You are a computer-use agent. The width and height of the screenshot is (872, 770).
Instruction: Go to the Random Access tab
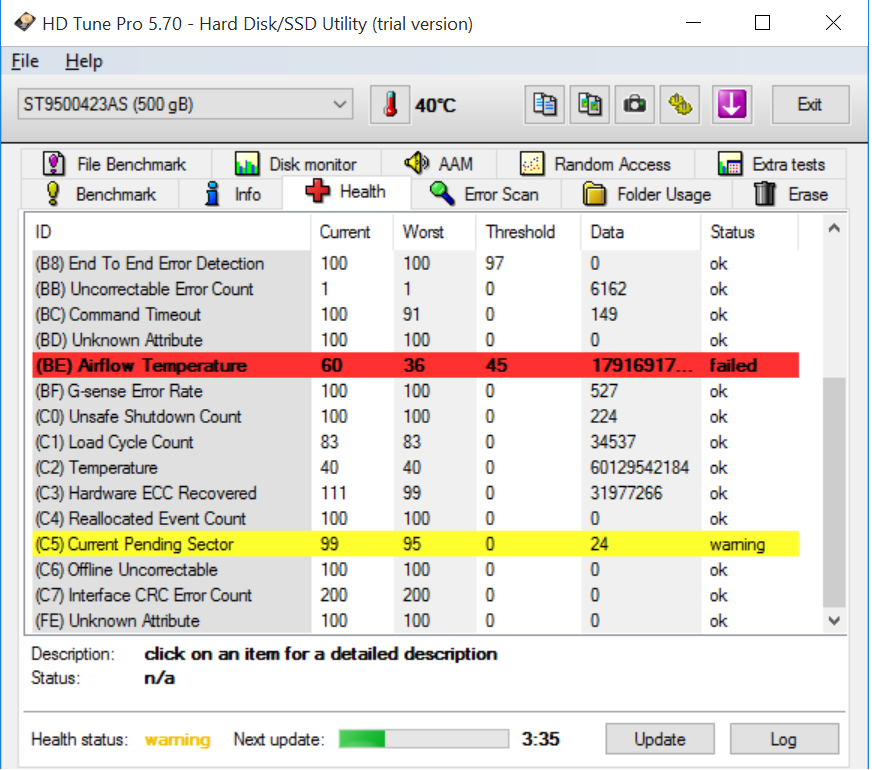pyautogui.click(x=596, y=164)
